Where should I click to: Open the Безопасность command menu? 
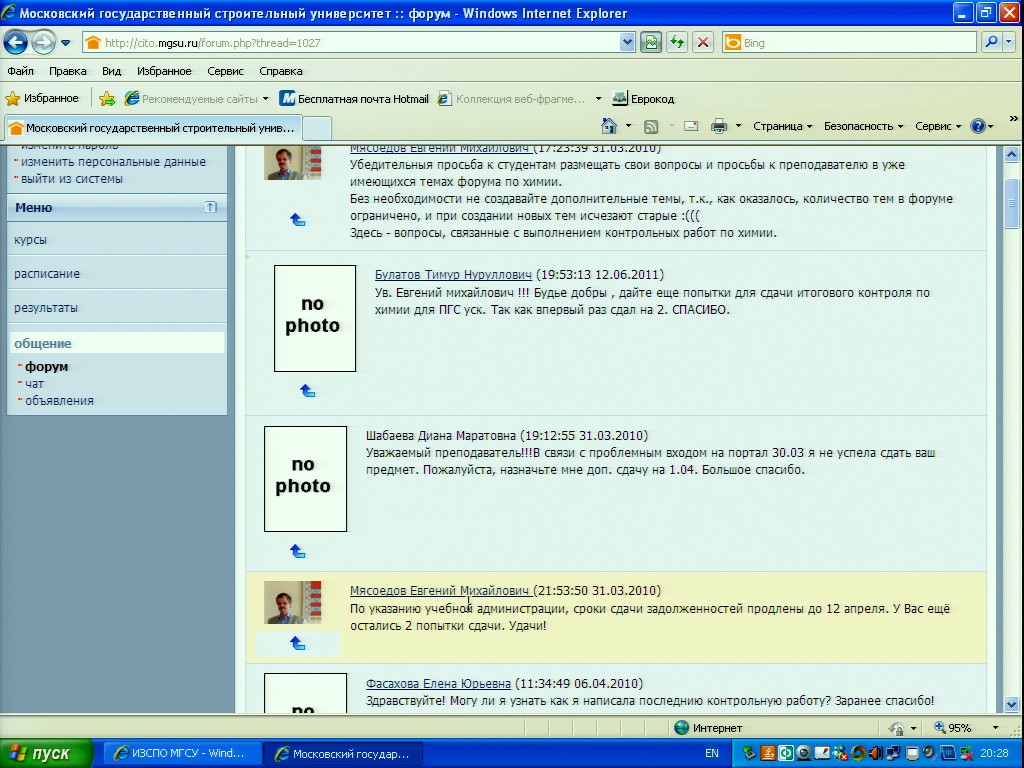coord(863,126)
